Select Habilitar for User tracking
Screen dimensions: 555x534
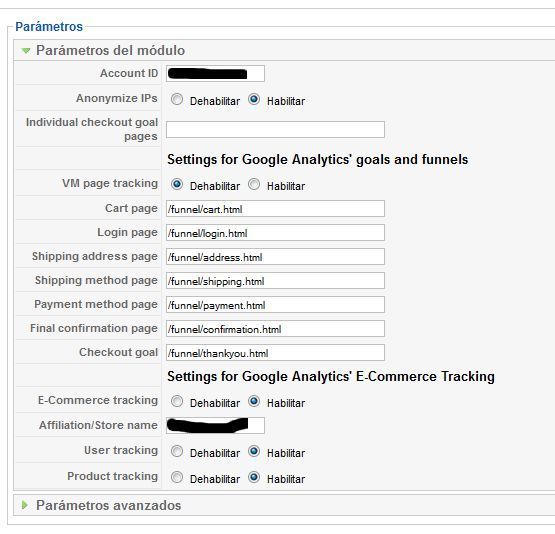[x=254, y=452]
